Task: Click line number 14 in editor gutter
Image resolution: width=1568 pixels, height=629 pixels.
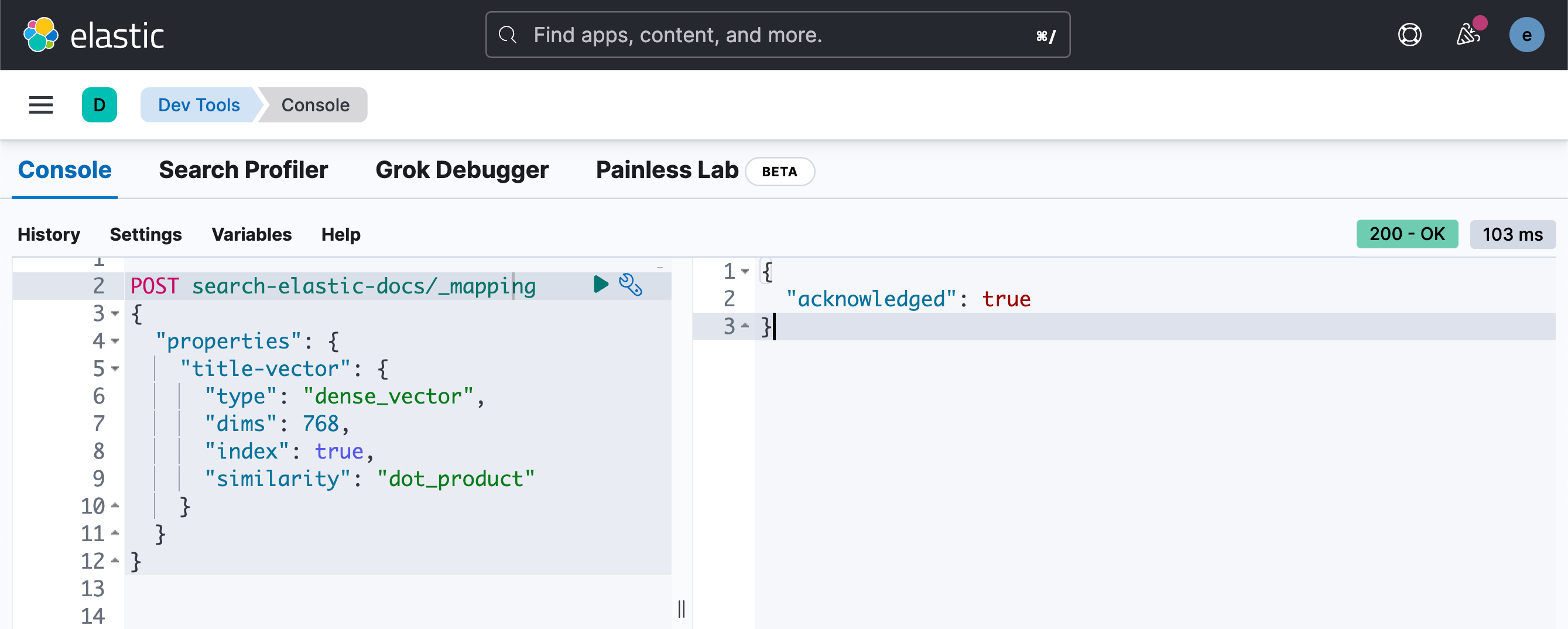Action: (x=93, y=616)
